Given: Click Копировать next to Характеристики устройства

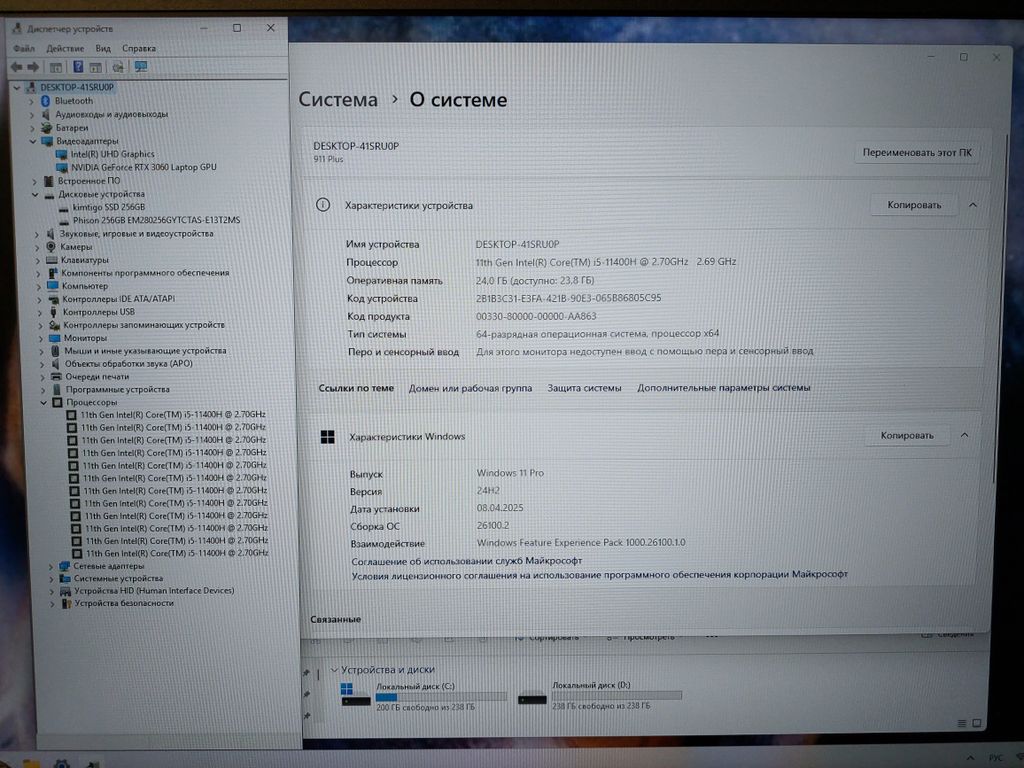Looking at the screenshot, I should 914,205.
